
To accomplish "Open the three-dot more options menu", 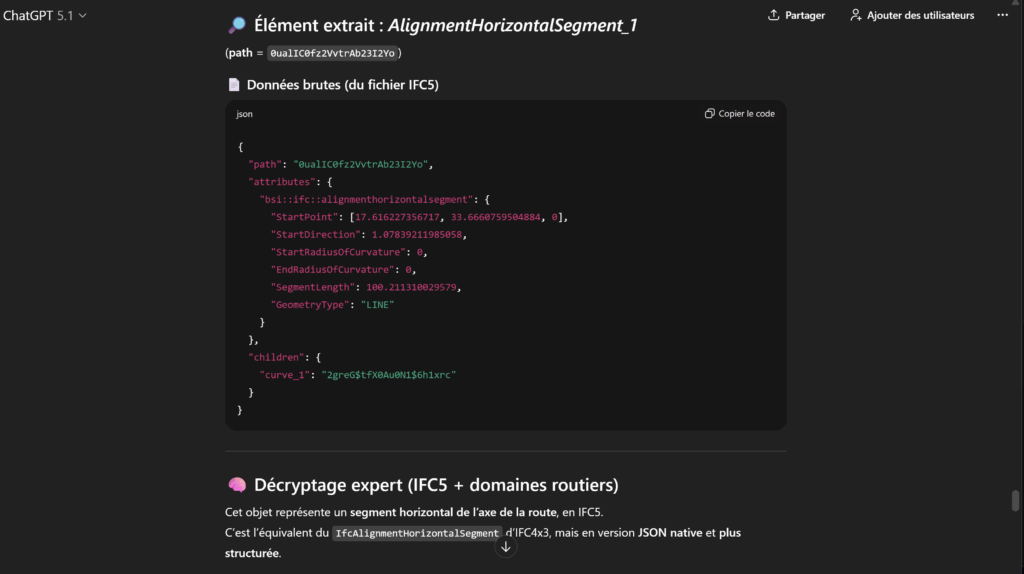I will pyautogui.click(x=1002, y=15).
